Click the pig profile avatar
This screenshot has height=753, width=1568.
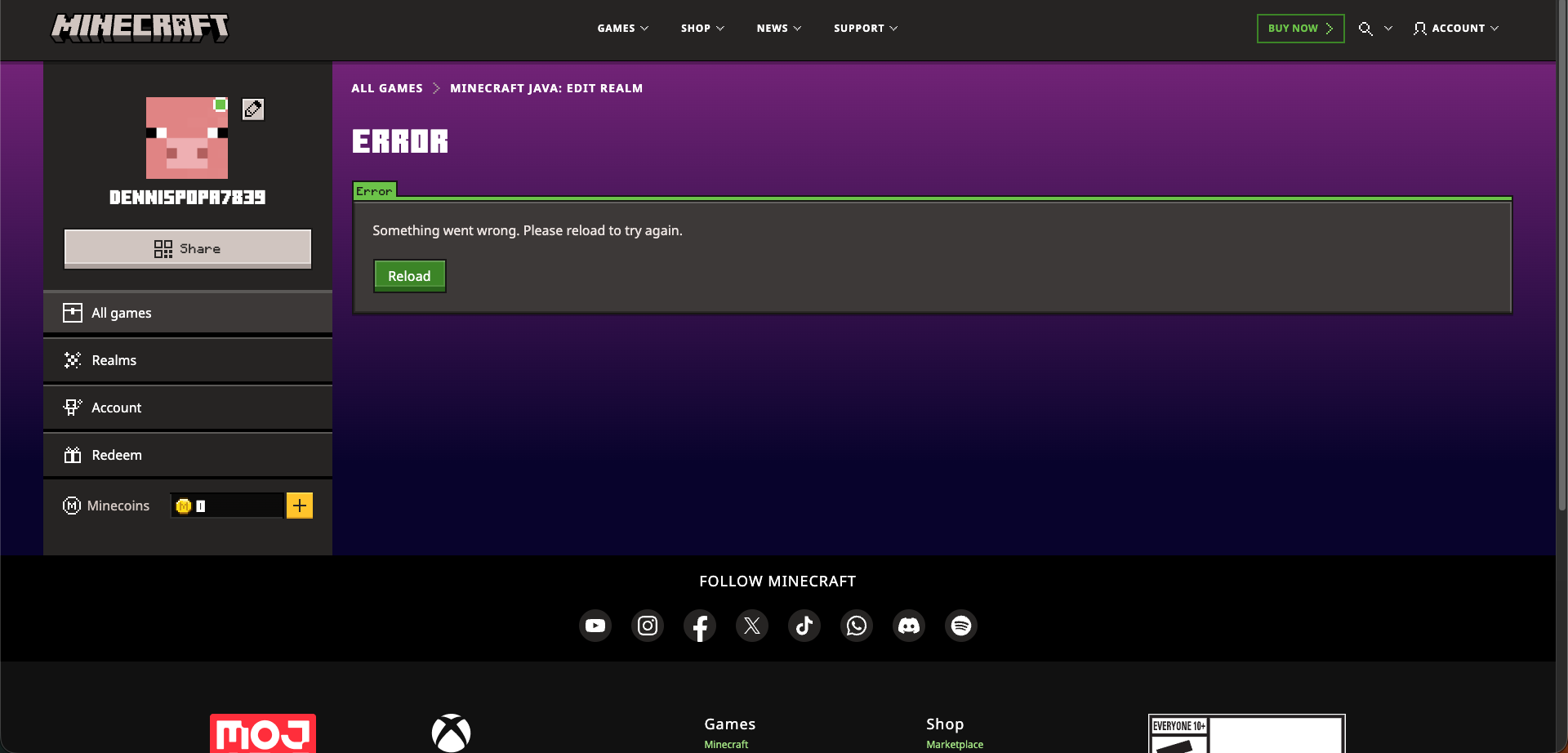click(x=187, y=138)
